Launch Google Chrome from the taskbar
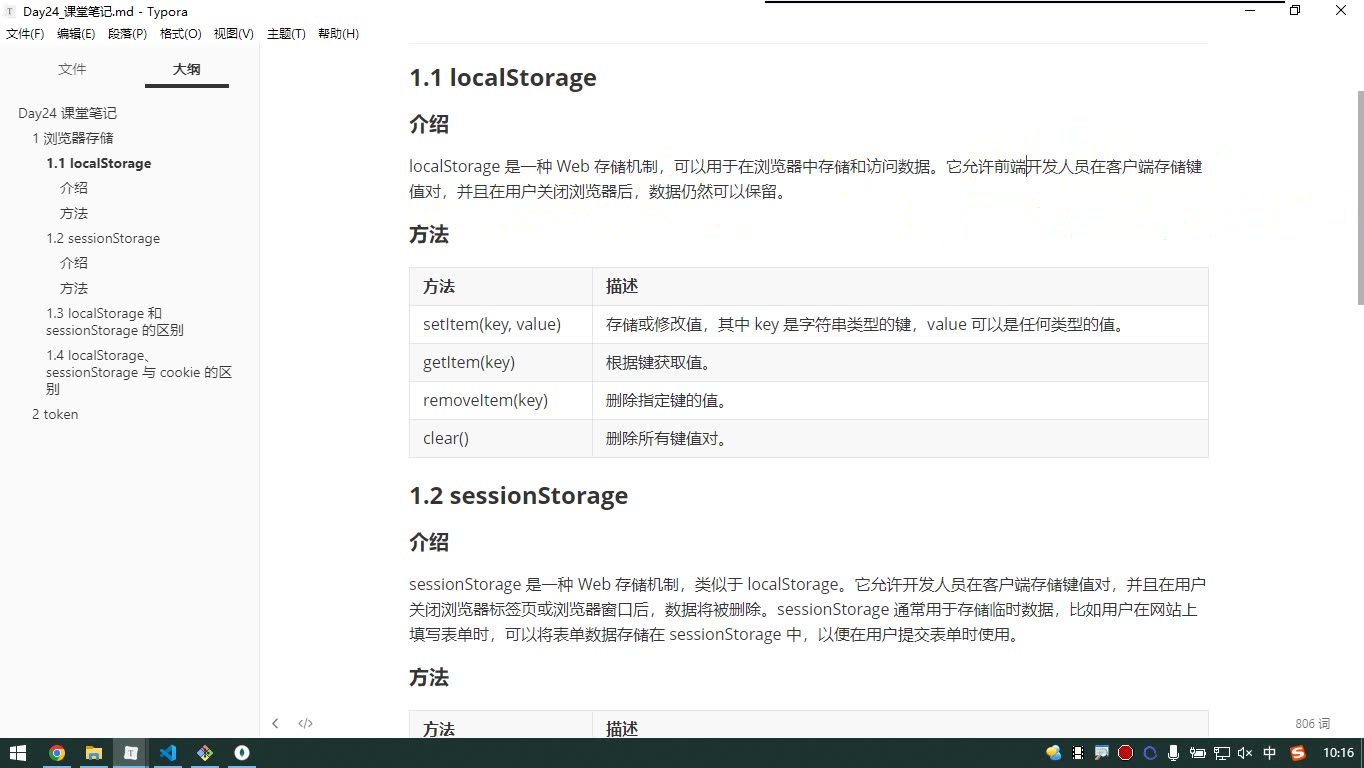 point(57,753)
